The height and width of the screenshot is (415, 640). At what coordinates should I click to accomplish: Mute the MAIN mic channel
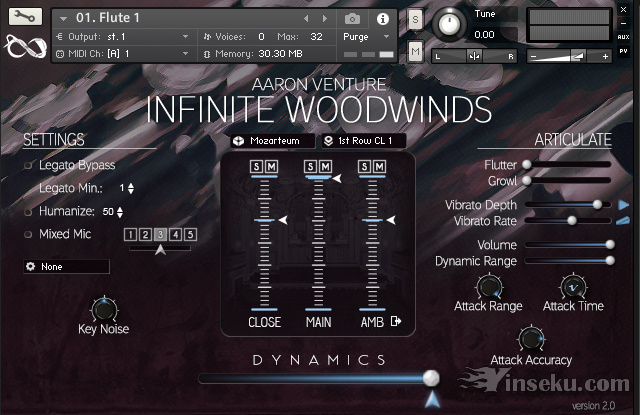tap(325, 166)
